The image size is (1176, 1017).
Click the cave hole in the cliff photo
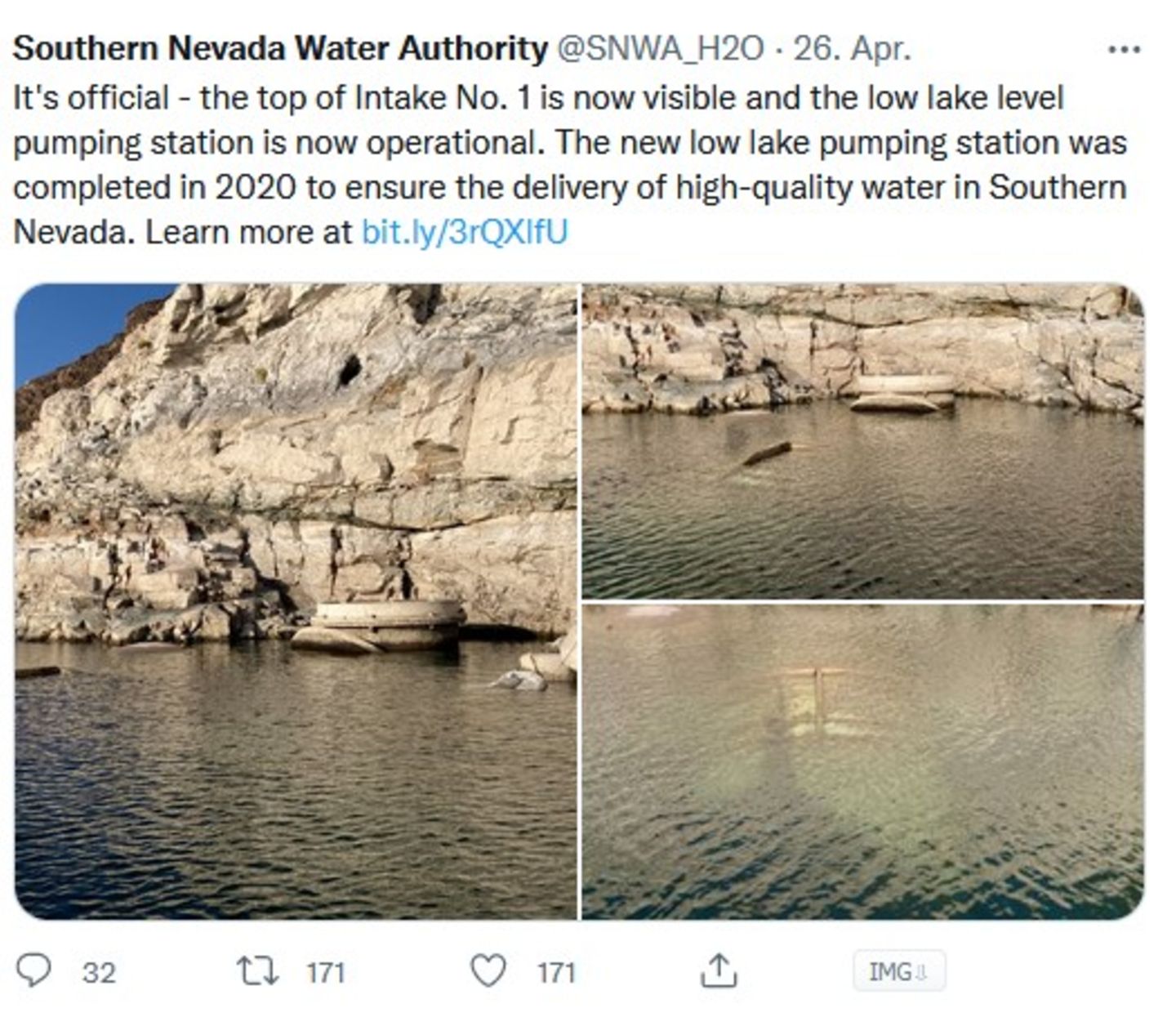pos(349,370)
